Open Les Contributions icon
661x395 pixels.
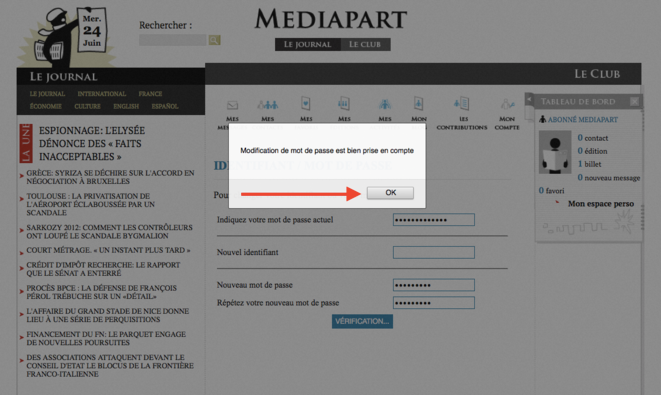tap(462, 103)
